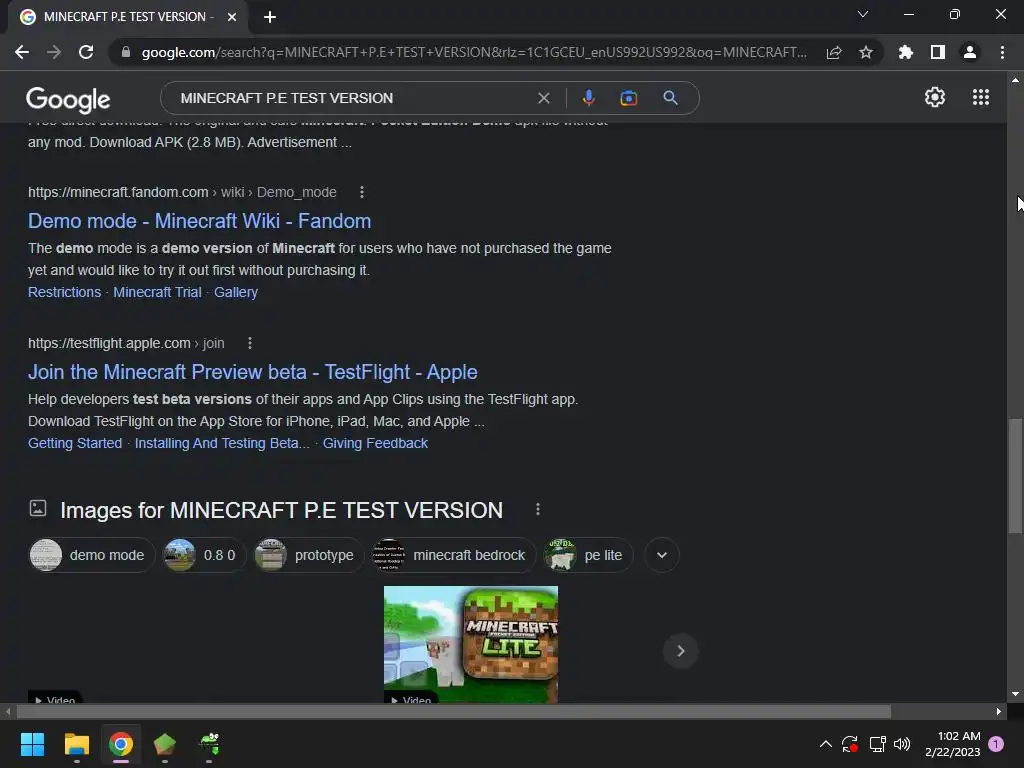Click the Chrome taskbar icon

121,744
